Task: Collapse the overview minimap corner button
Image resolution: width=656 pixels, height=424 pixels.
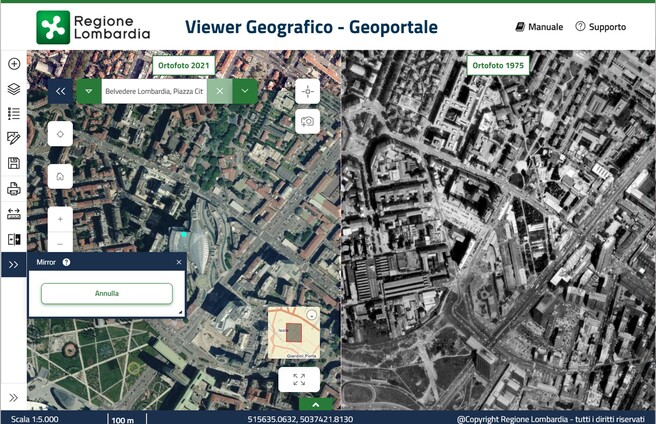Action: (x=311, y=316)
